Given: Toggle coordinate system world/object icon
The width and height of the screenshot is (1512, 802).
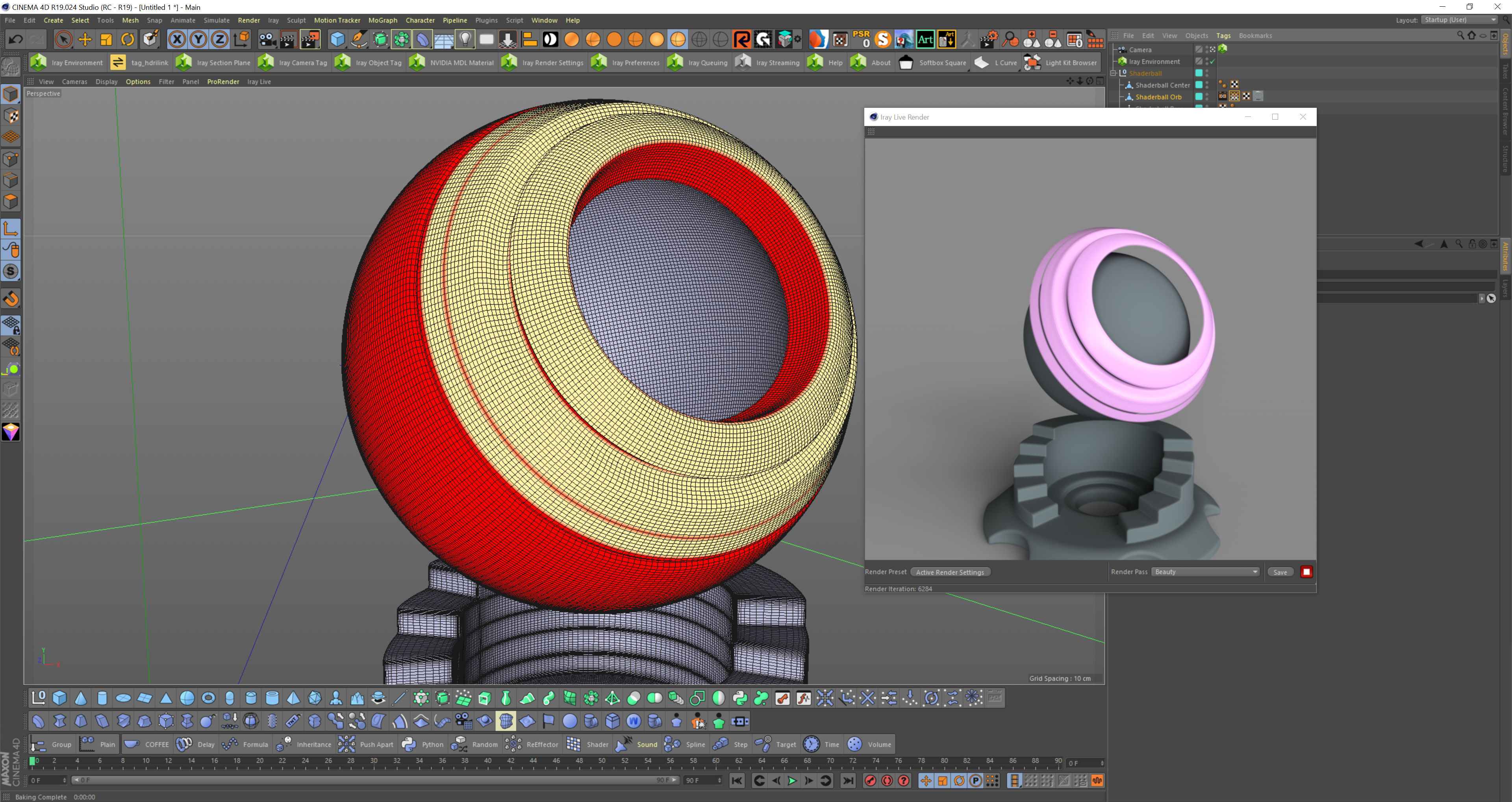Looking at the screenshot, I should [241, 39].
